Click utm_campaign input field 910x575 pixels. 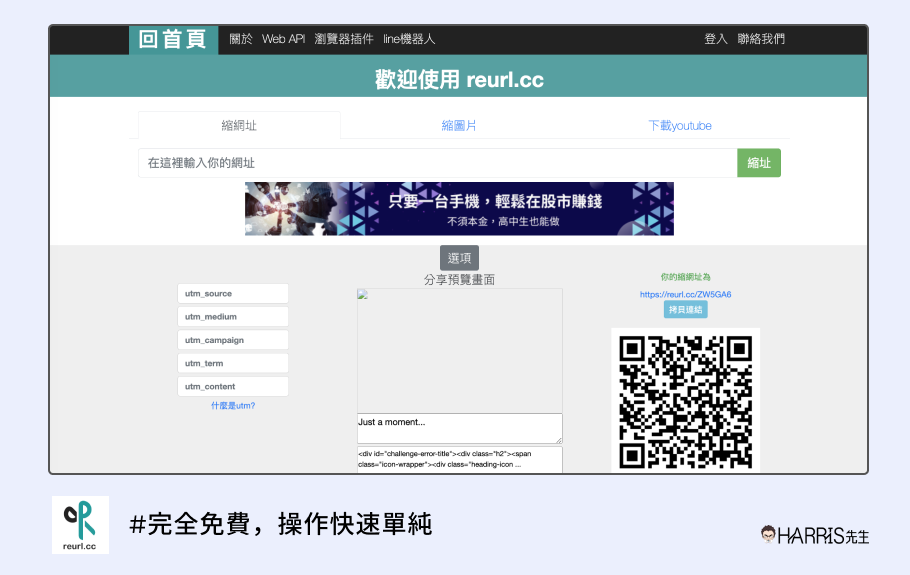pos(233,340)
